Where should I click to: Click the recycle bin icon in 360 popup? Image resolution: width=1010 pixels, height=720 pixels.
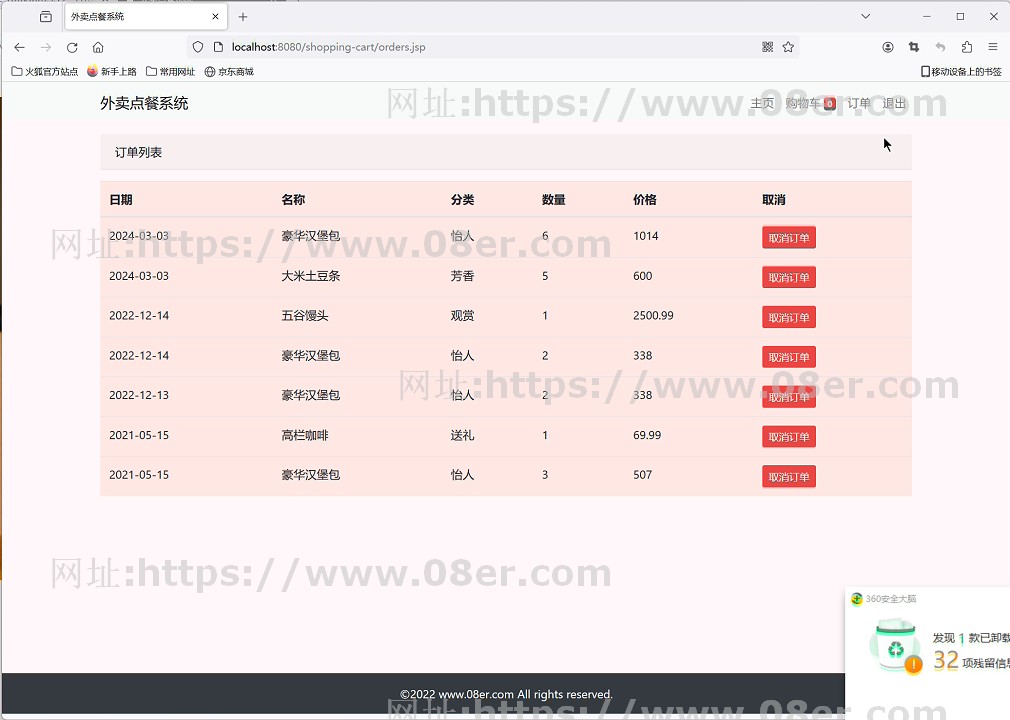coord(897,646)
